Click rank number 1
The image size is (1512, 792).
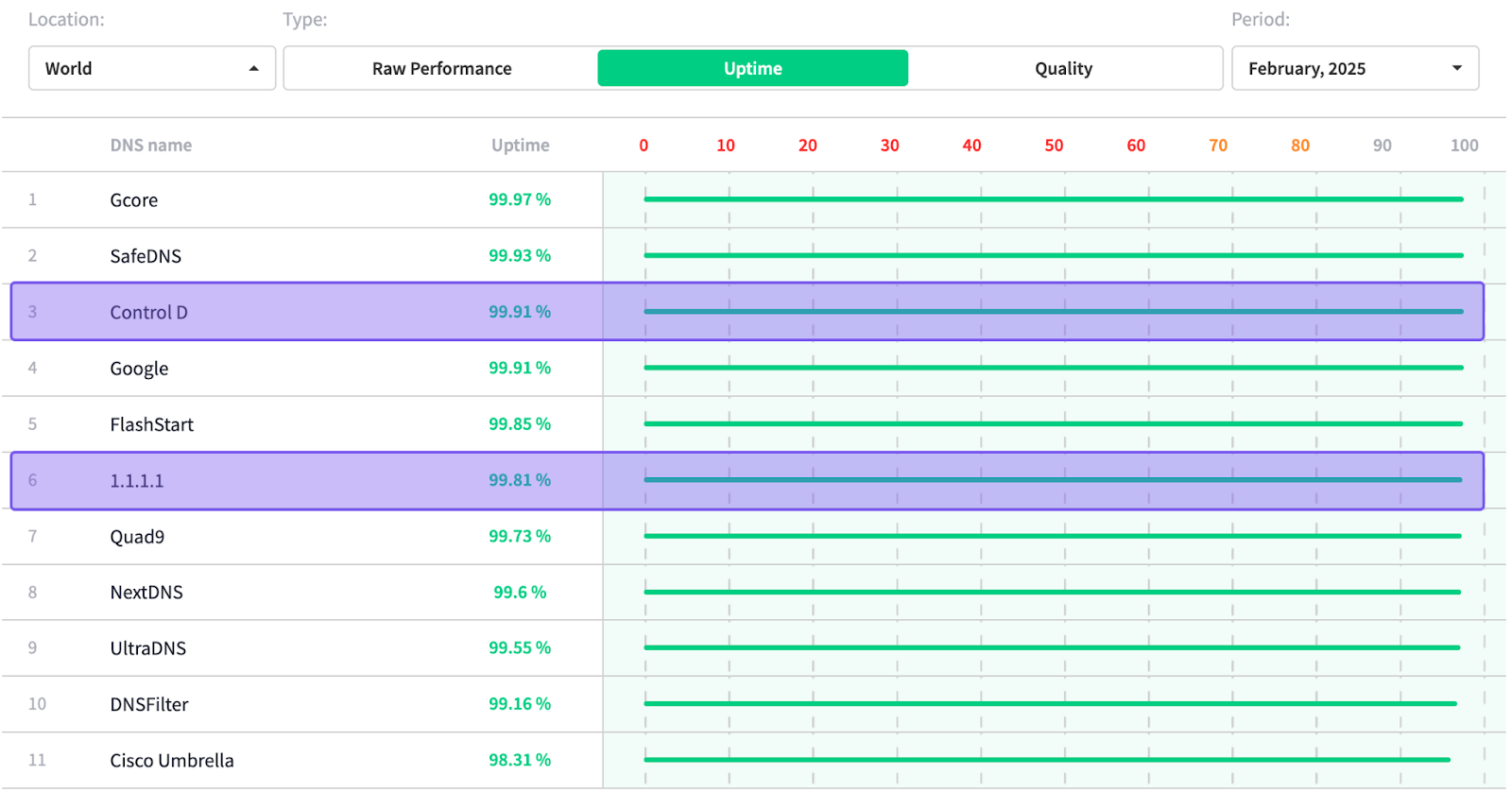point(32,199)
